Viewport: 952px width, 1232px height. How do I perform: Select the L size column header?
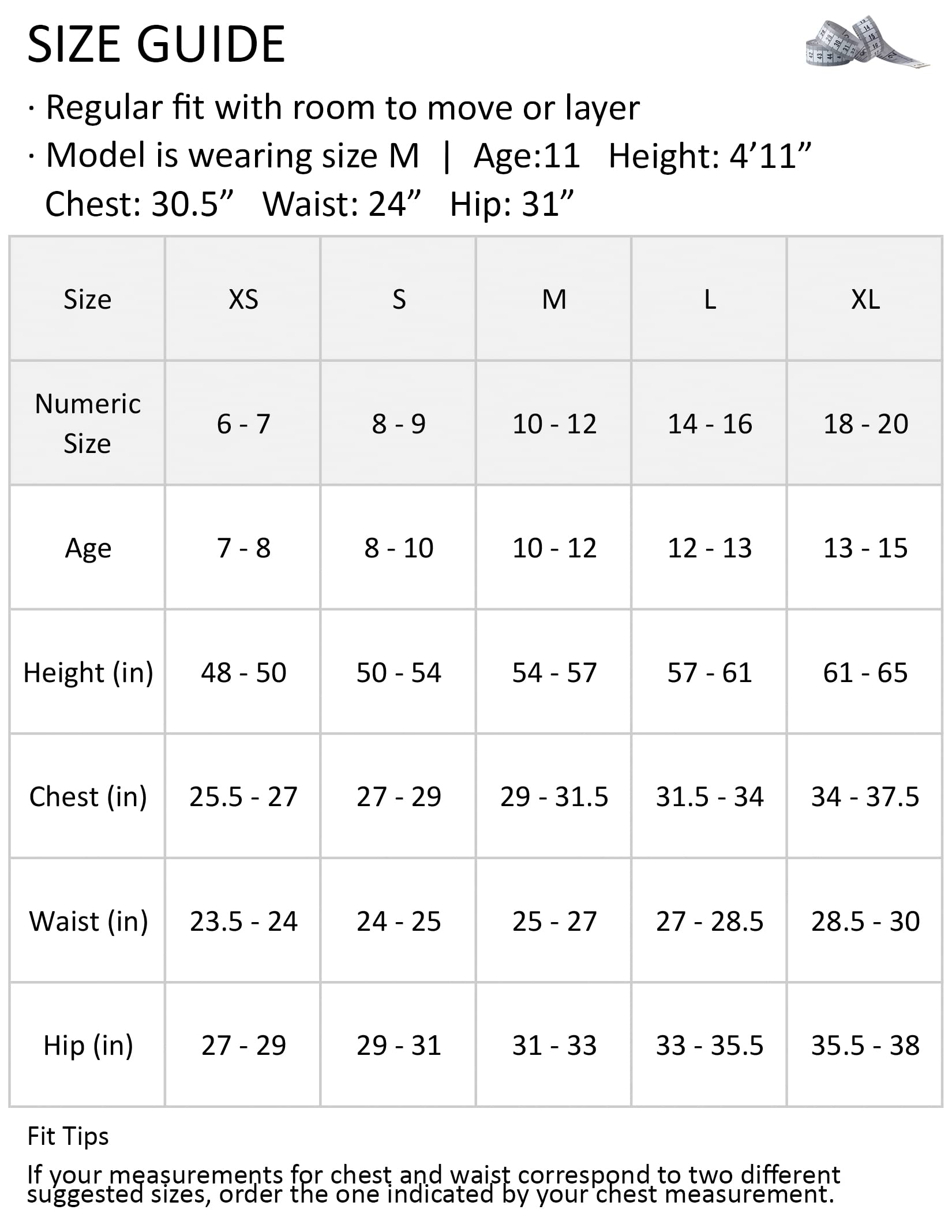[x=710, y=299]
